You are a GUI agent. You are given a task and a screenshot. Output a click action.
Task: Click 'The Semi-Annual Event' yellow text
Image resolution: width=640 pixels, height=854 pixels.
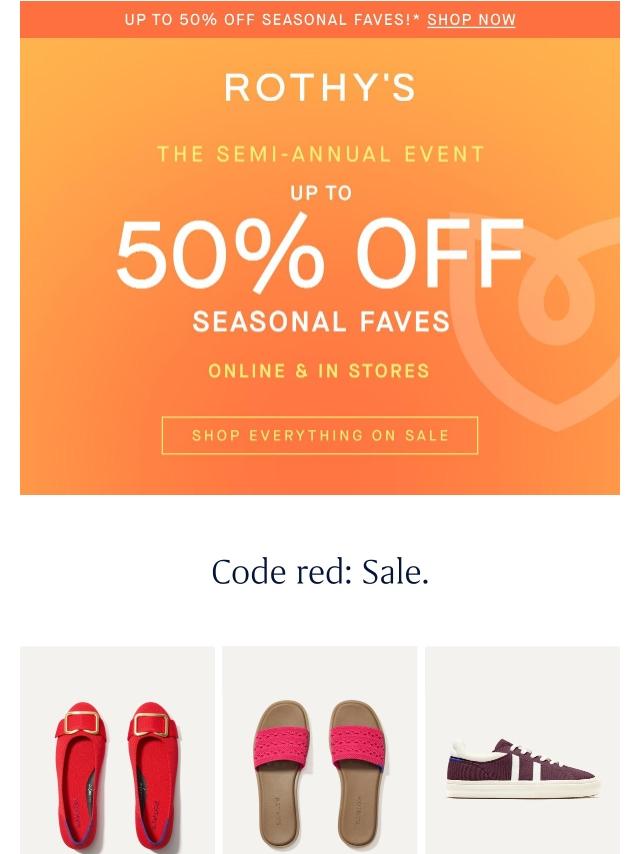click(320, 154)
